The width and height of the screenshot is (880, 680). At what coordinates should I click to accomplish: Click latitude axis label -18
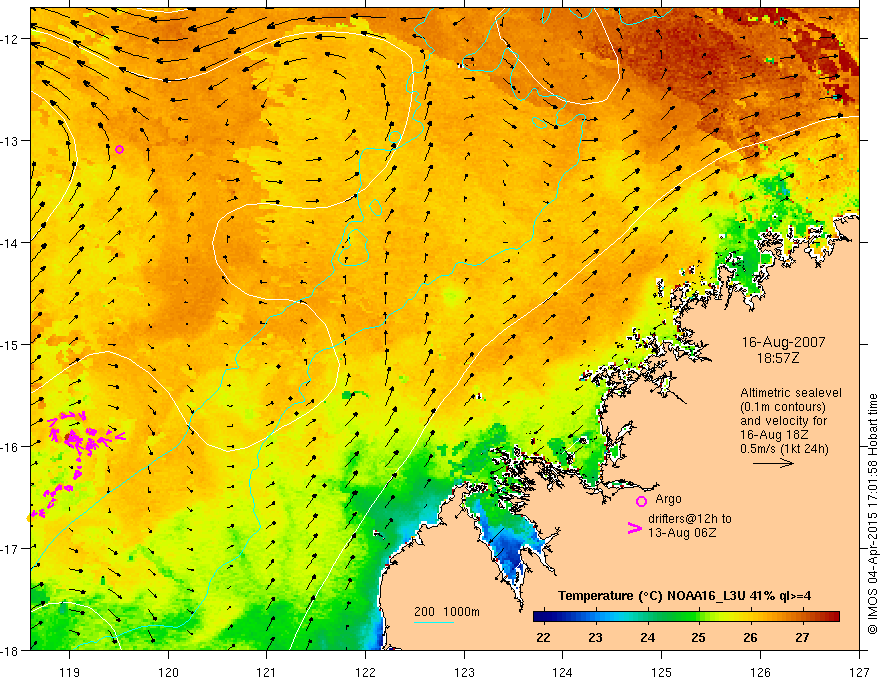click(x=11, y=650)
